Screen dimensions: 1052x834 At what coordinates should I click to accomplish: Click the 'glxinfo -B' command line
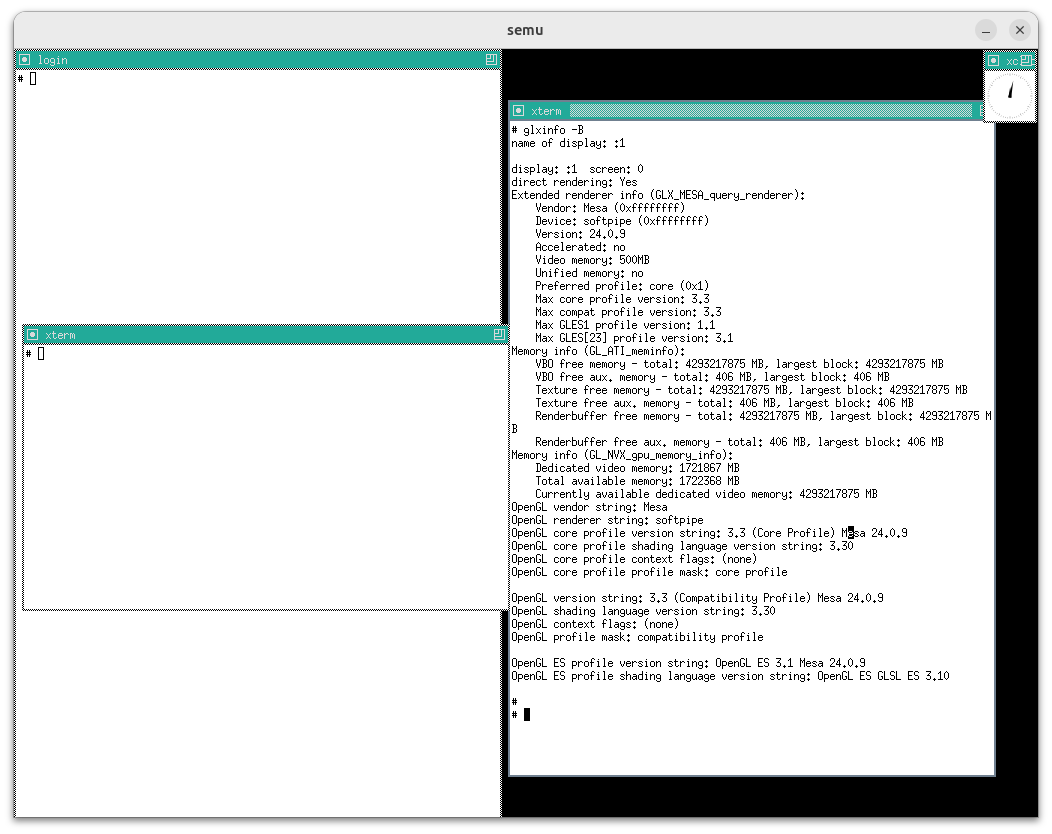(x=548, y=130)
